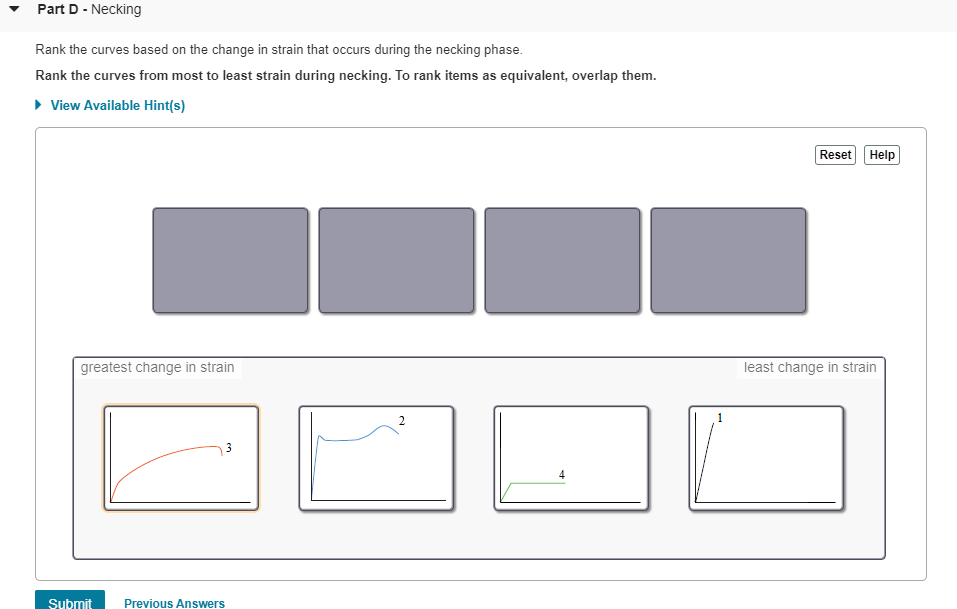This screenshot has width=957, height=609.
Task: Collapse the Part D - Necking section
Action: [x=14, y=9]
